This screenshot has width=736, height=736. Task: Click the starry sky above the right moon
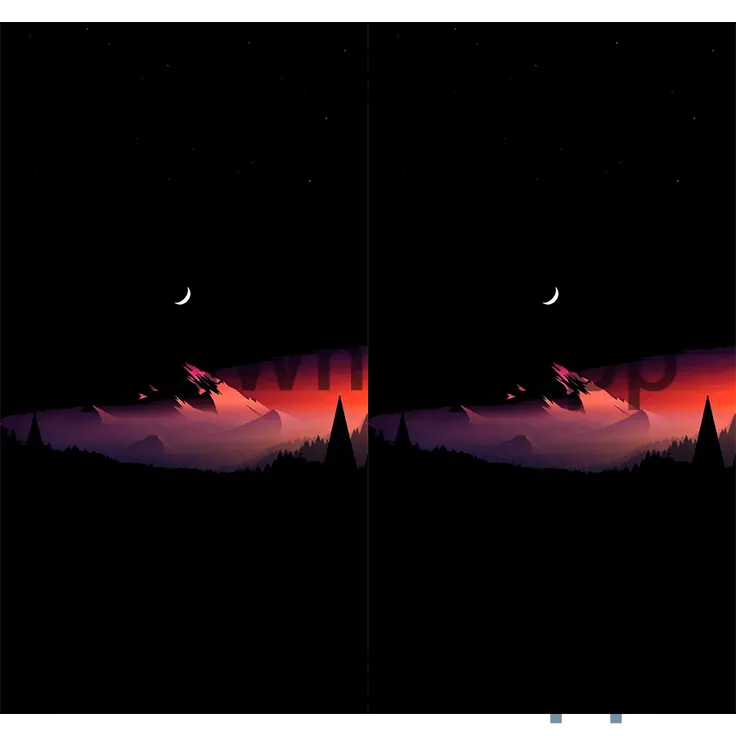click(551, 150)
